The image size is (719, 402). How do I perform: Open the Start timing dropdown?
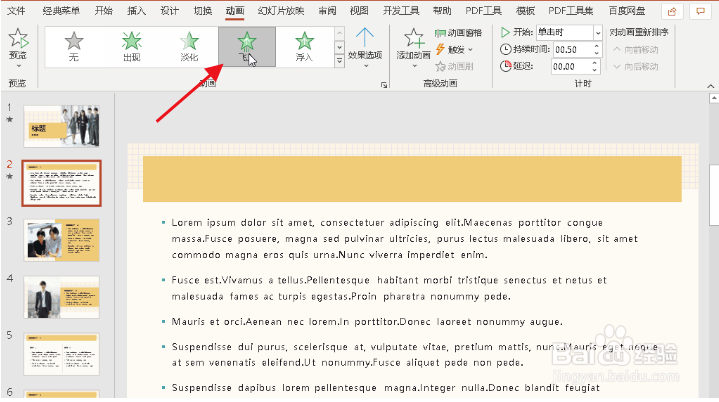pyautogui.click(x=597, y=33)
